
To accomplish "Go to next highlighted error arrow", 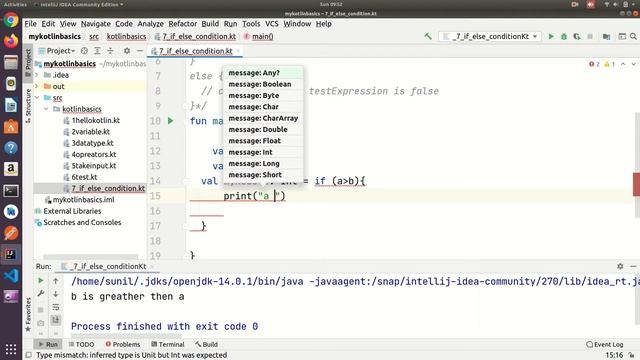I will click(x=633, y=64).
